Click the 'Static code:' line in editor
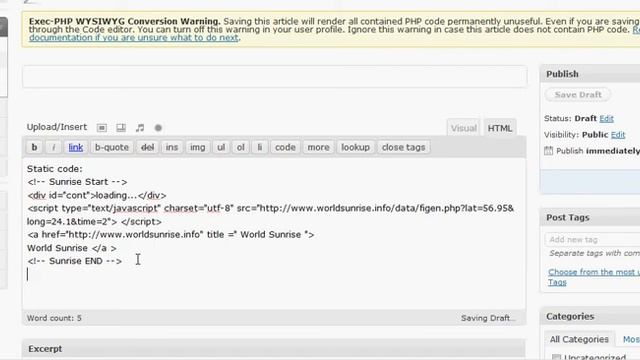 (55, 169)
